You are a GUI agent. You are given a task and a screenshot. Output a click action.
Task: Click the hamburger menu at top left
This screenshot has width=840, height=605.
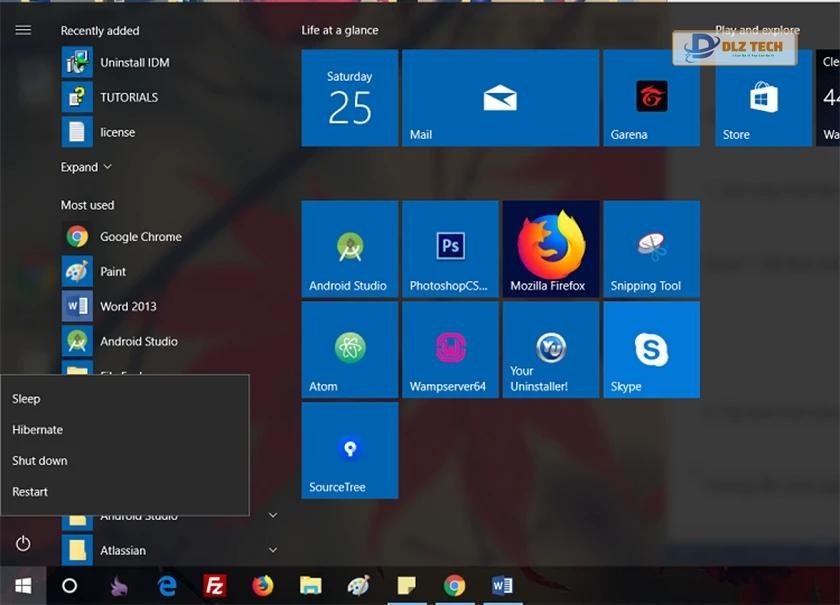(x=23, y=30)
